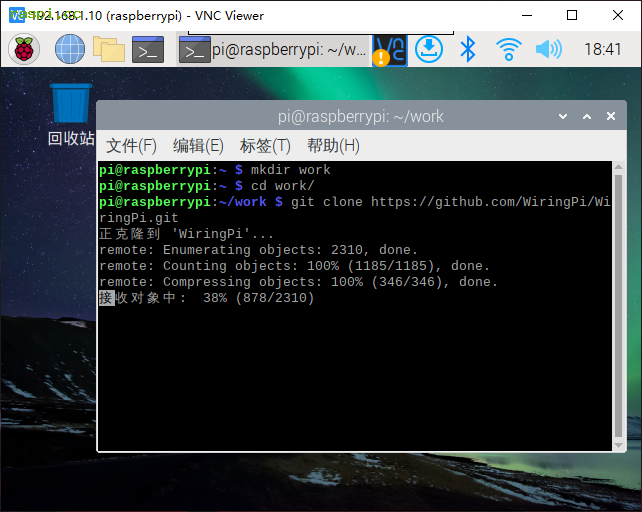This screenshot has width=642, height=512.
Task: Click the panel clock showing 18:41
Action: click(602, 49)
